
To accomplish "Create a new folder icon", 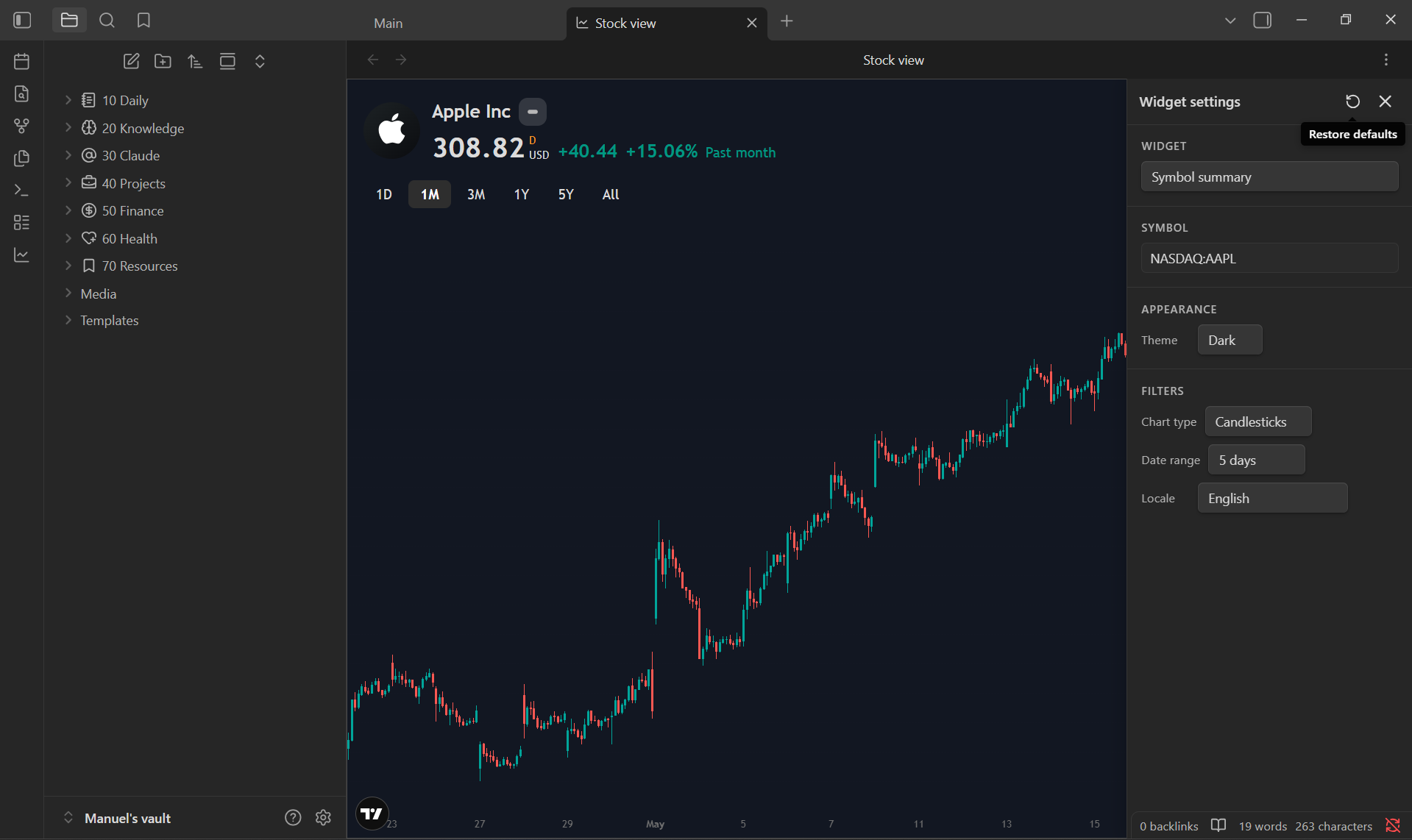I will [x=163, y=61].
